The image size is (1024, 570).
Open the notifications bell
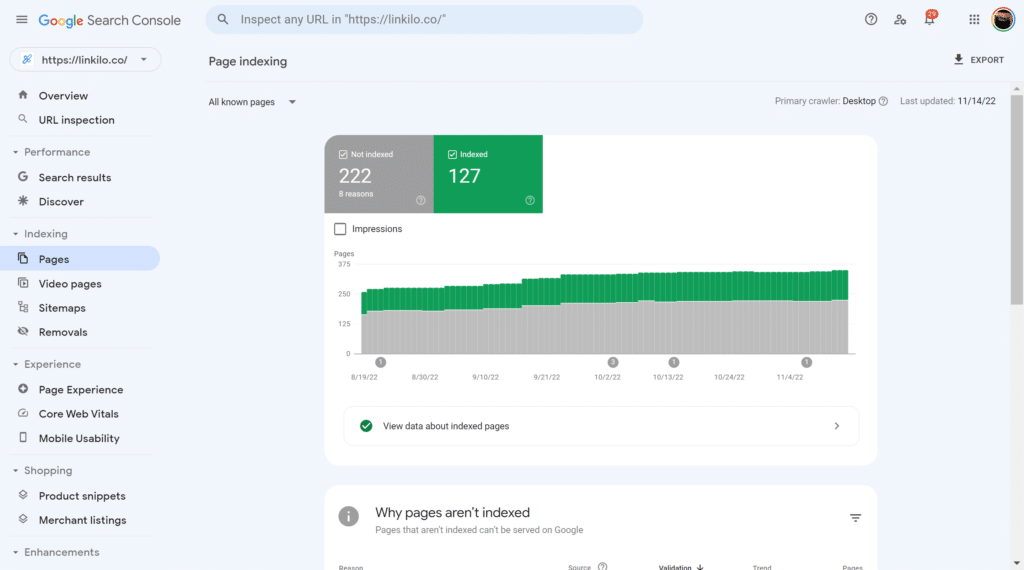point(929,19)
